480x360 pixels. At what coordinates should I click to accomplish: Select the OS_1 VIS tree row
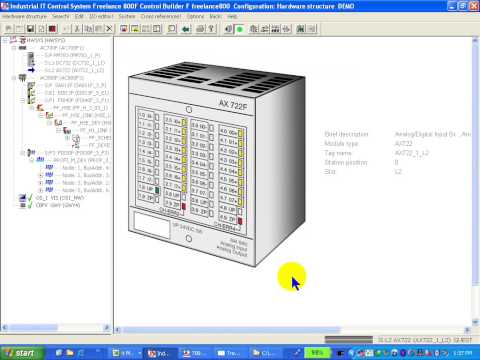60,198
